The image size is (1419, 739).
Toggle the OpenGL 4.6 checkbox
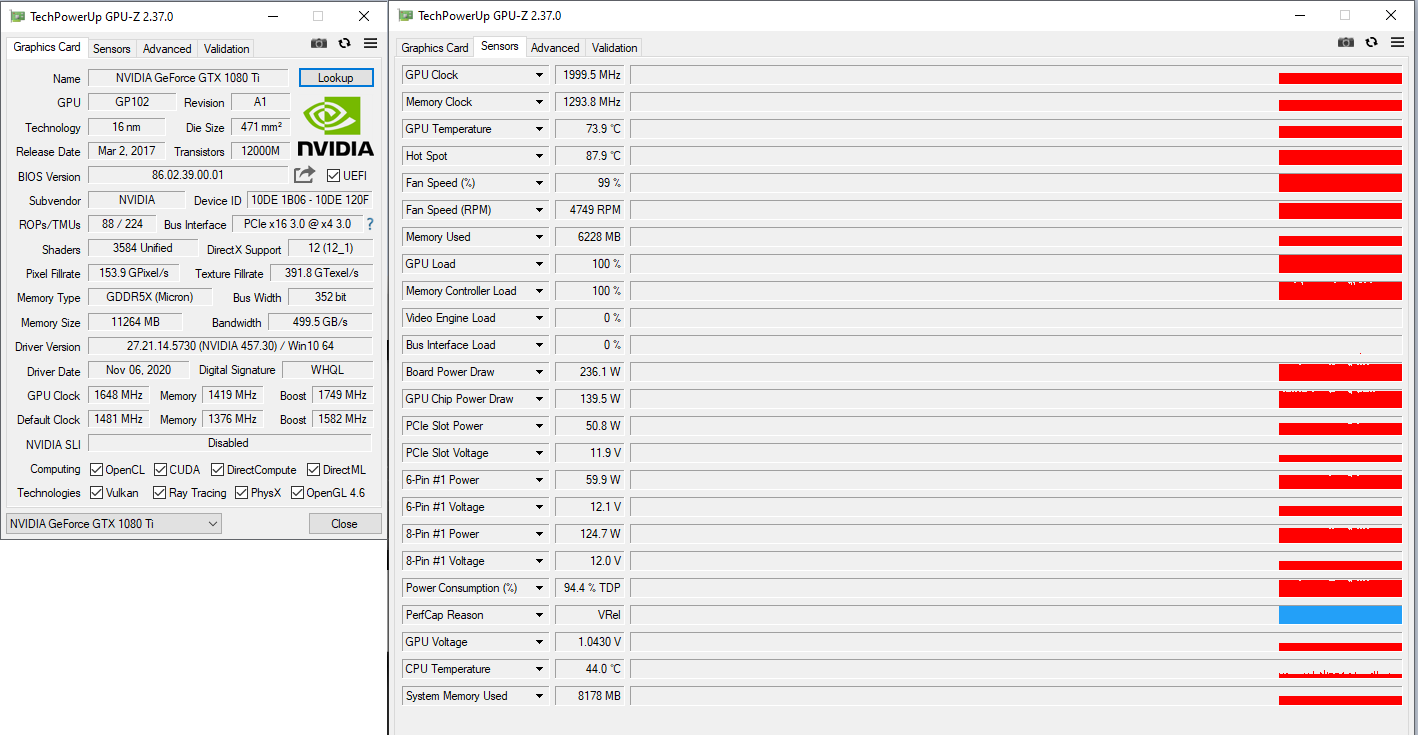click(x=297, y=492)
